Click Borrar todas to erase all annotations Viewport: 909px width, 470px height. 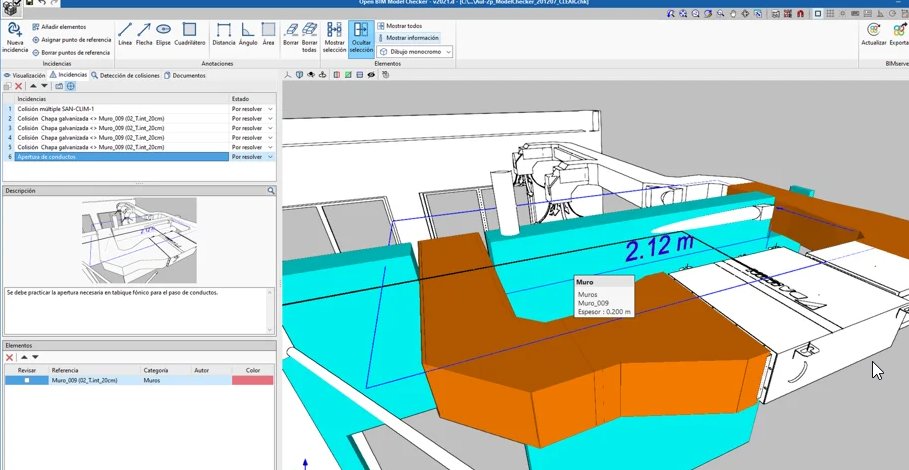click(310, 38)
